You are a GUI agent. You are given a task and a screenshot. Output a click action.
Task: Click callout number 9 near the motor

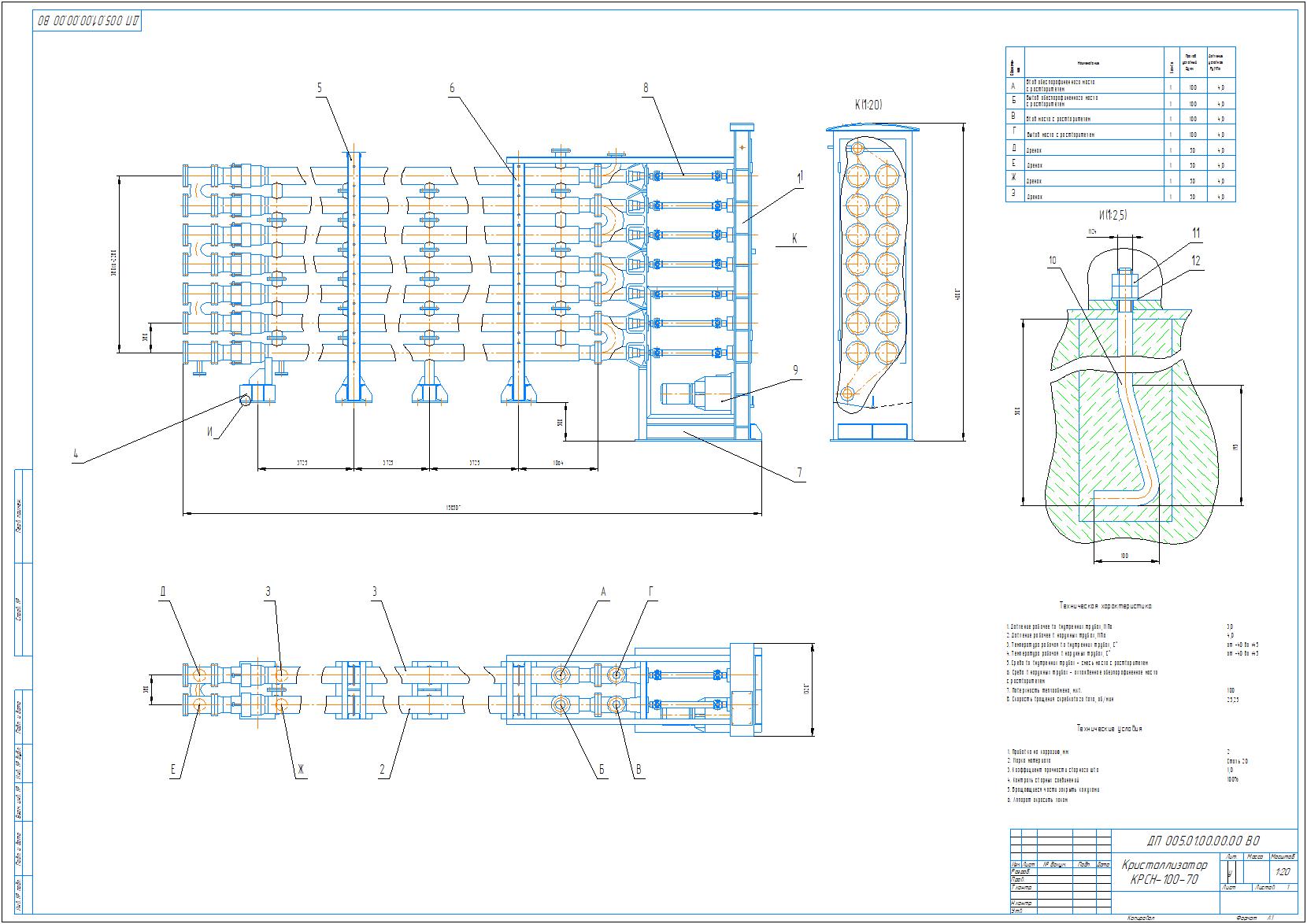tap(795, 369)
